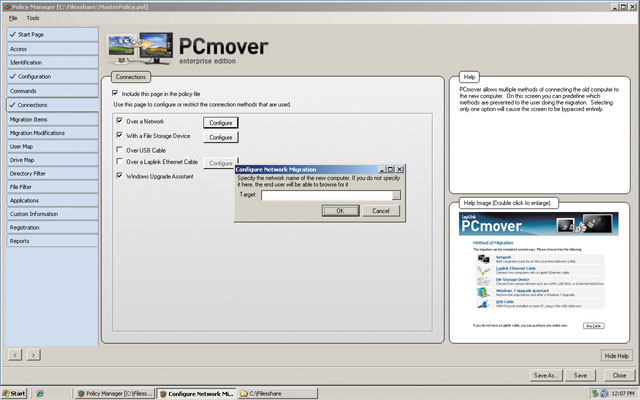Open the Reports page
This screenshot has height=400, width=640.
pos(52,241)
